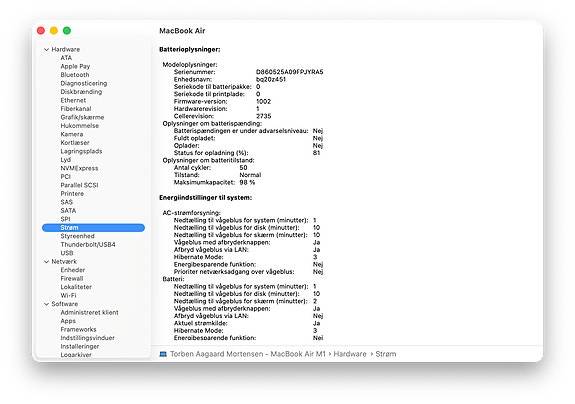Open Parallel SCSI entry
575x404 pixels.
(x=79, y=185)
